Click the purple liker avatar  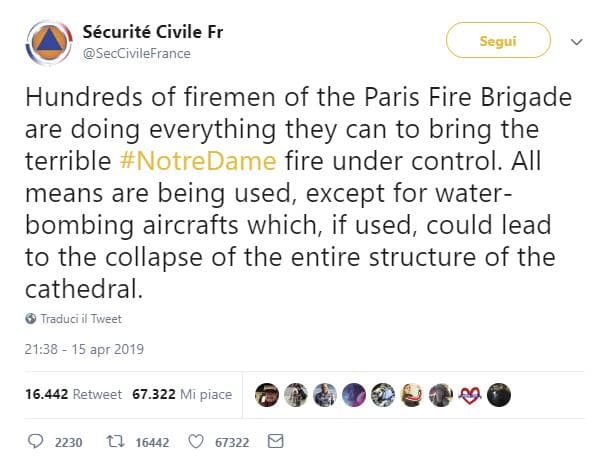[x=353, y=395]
